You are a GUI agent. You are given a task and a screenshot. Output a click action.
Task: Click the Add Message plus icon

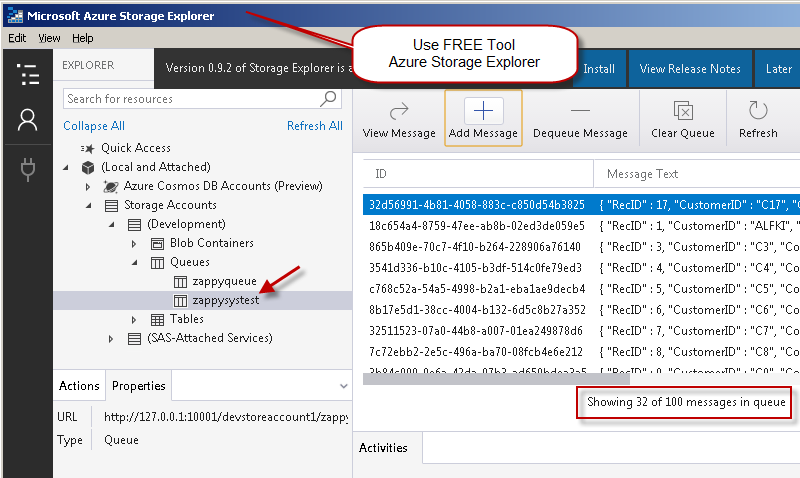[x=483, y=111]
